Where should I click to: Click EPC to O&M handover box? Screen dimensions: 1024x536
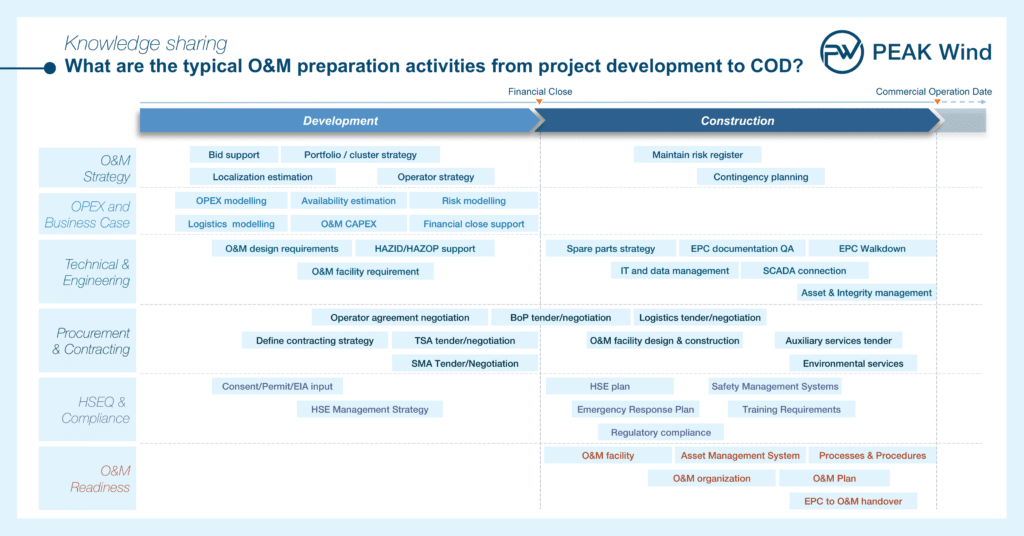pyautogui.click(x=853, y=501)
